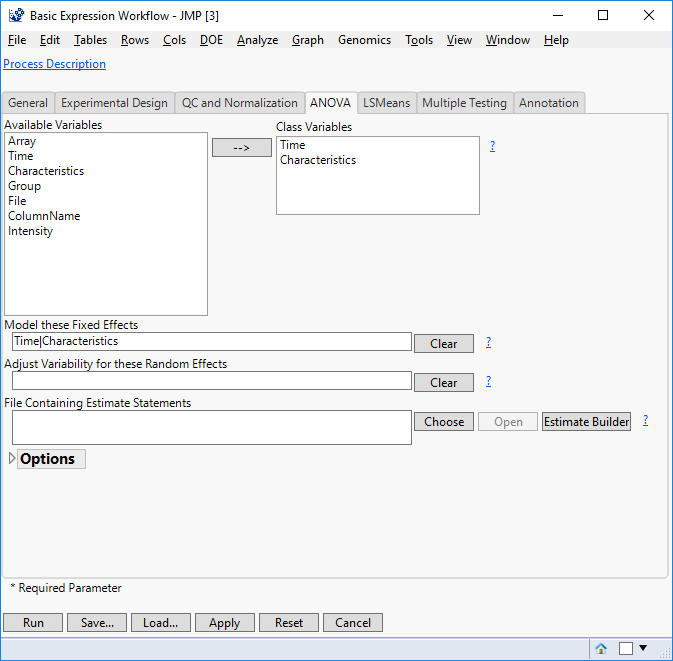Click the Save... button
Viewport: 673px width, 661px height.
(97, 623)
